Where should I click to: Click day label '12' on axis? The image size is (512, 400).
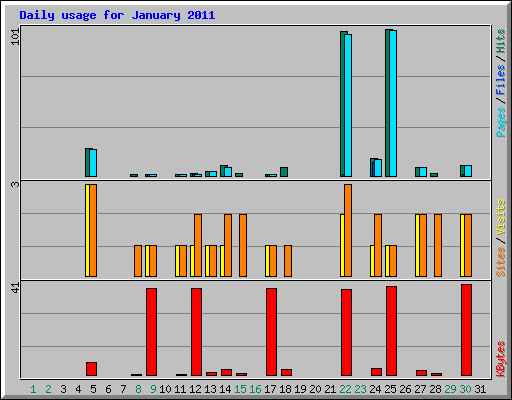(195, 389)
